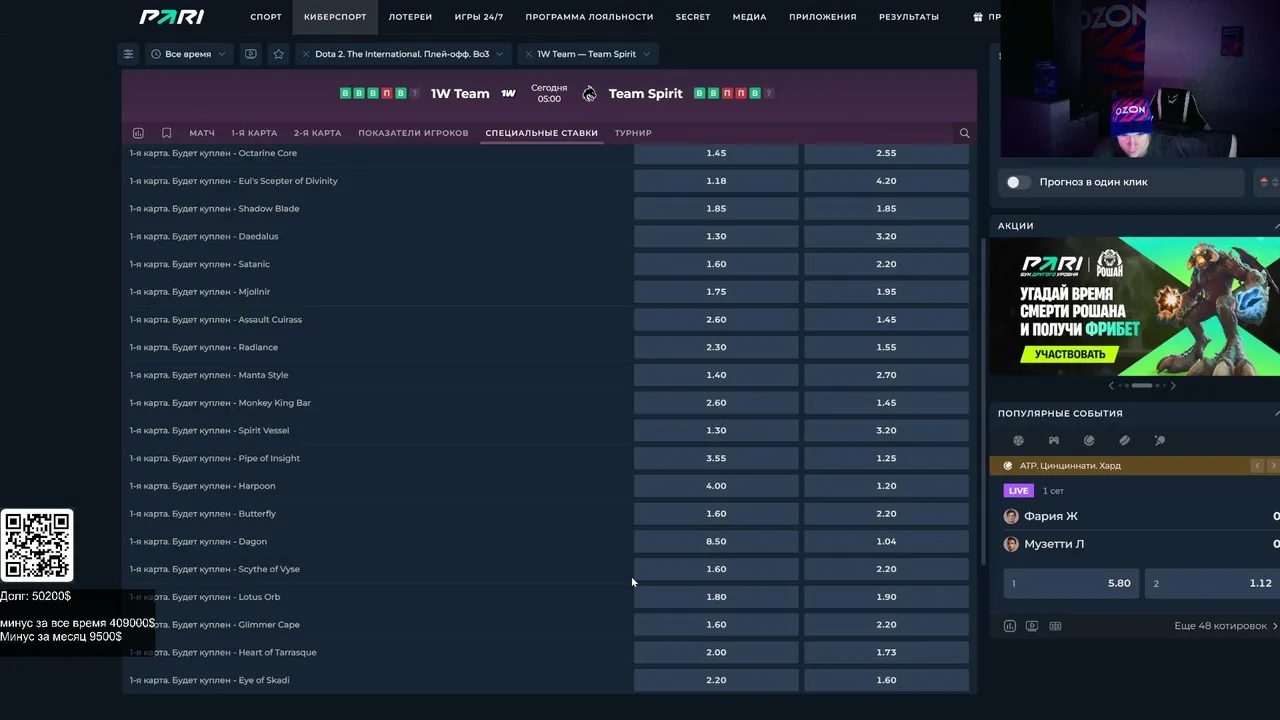Screen dimensions: 1280x720
Task: Select 2.30 odds for Radiance
Action: point(716,347)
